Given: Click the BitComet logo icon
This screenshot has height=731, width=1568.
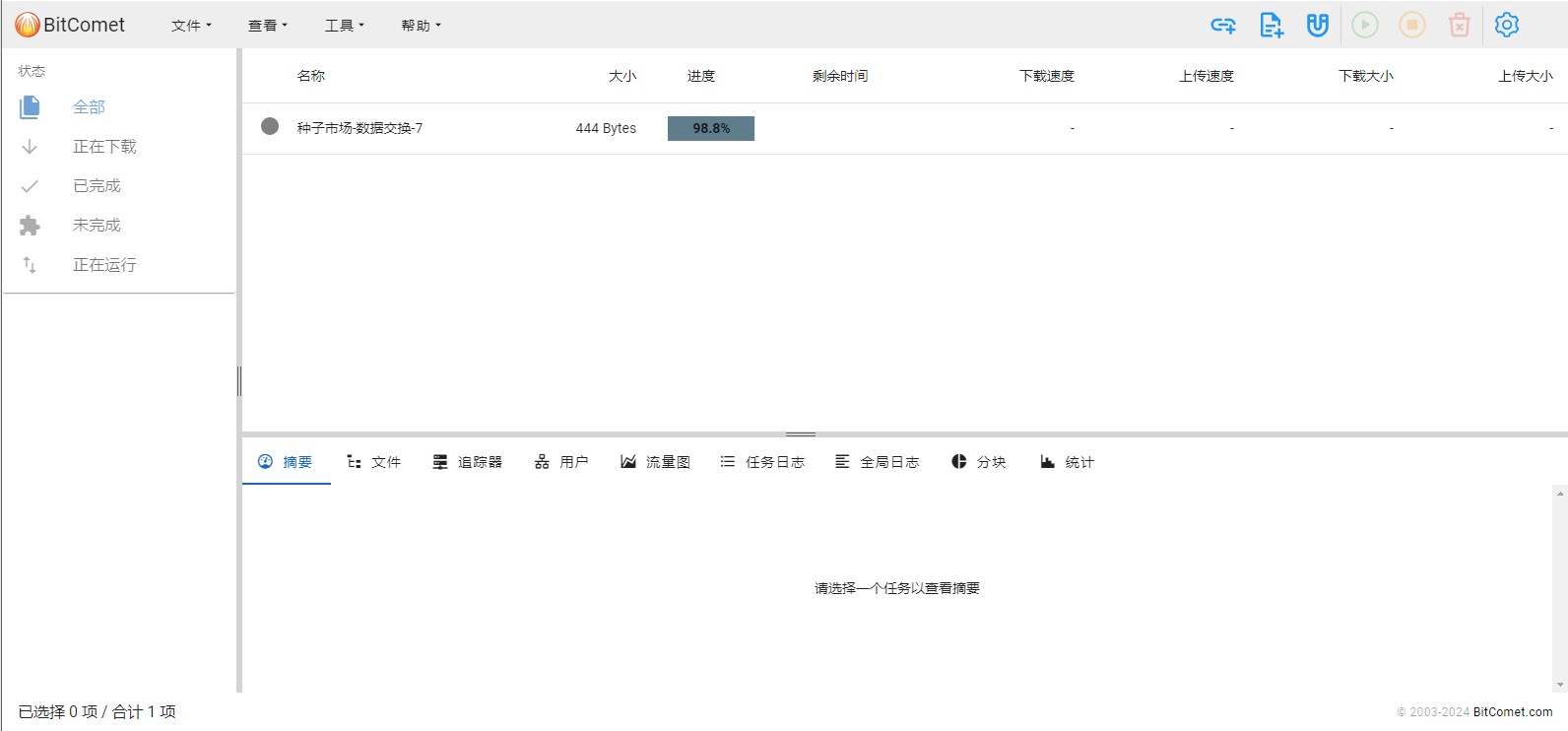Looking at the screenshot, I should point(27,25).
